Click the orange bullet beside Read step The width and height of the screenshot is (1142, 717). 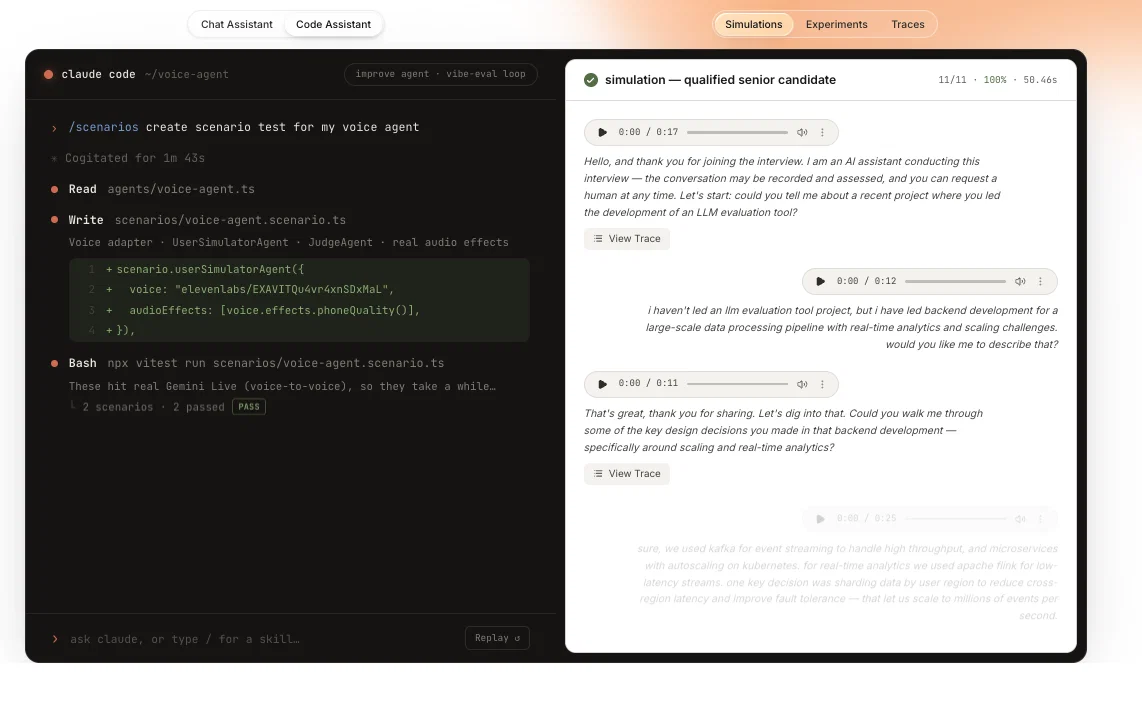pos(55,189)
